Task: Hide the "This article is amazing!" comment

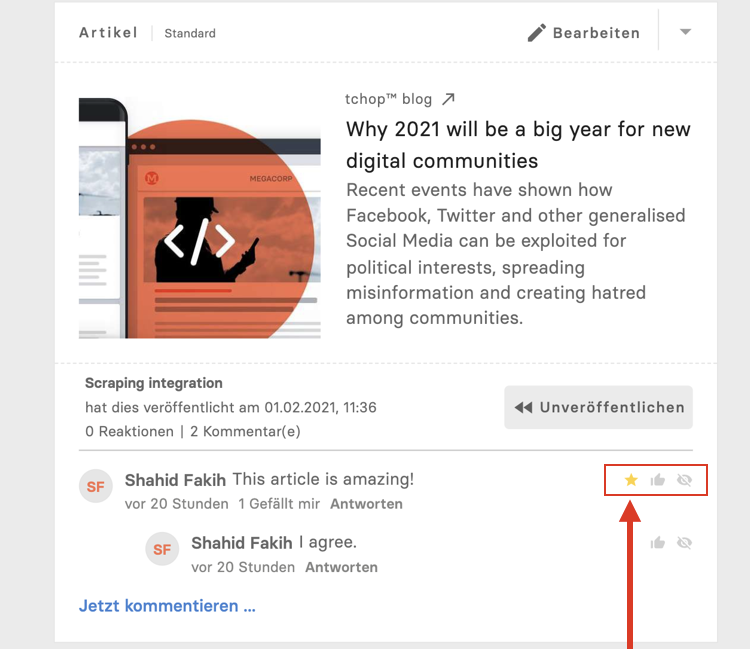Action: [684, 480]
